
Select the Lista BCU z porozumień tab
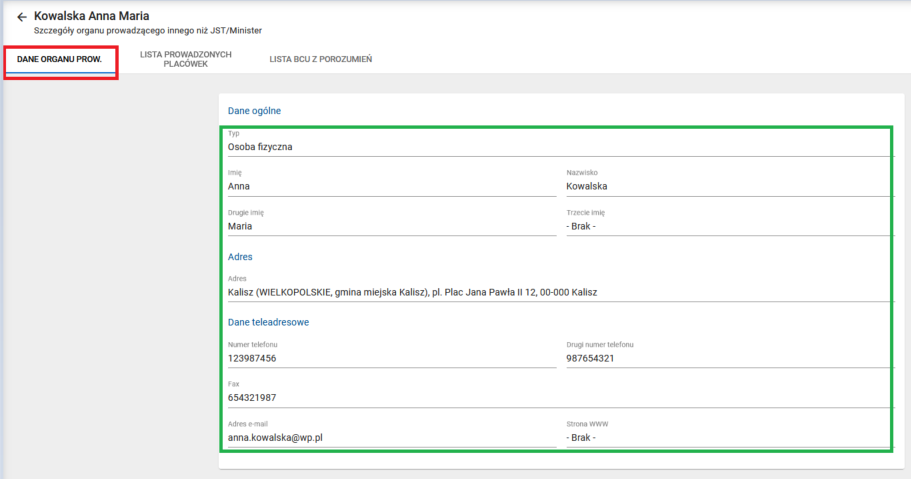coord(320,59)
